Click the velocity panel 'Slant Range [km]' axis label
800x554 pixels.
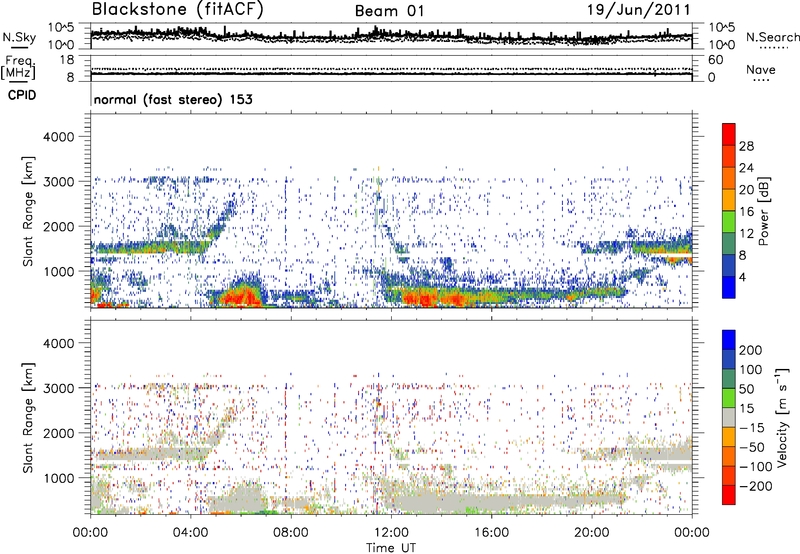pyautogui.click(x=28, y=418)
